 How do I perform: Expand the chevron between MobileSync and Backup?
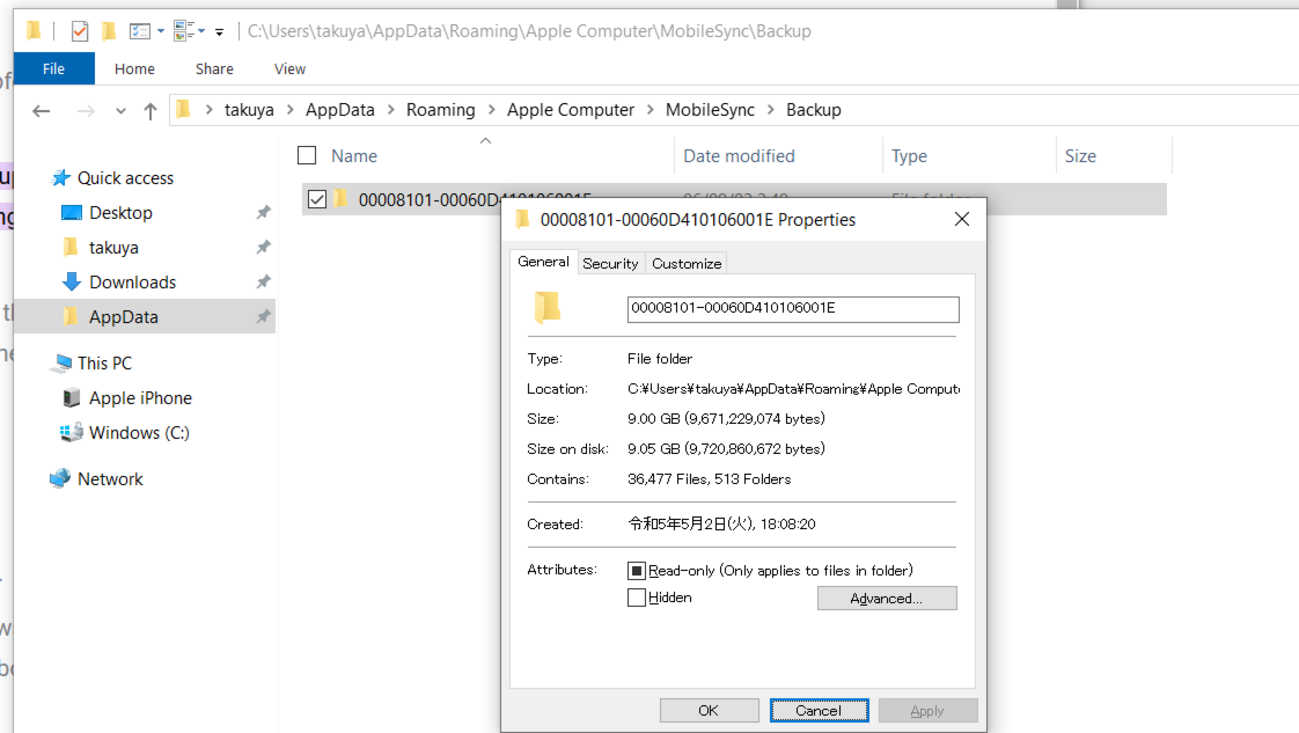click(771, 110)
